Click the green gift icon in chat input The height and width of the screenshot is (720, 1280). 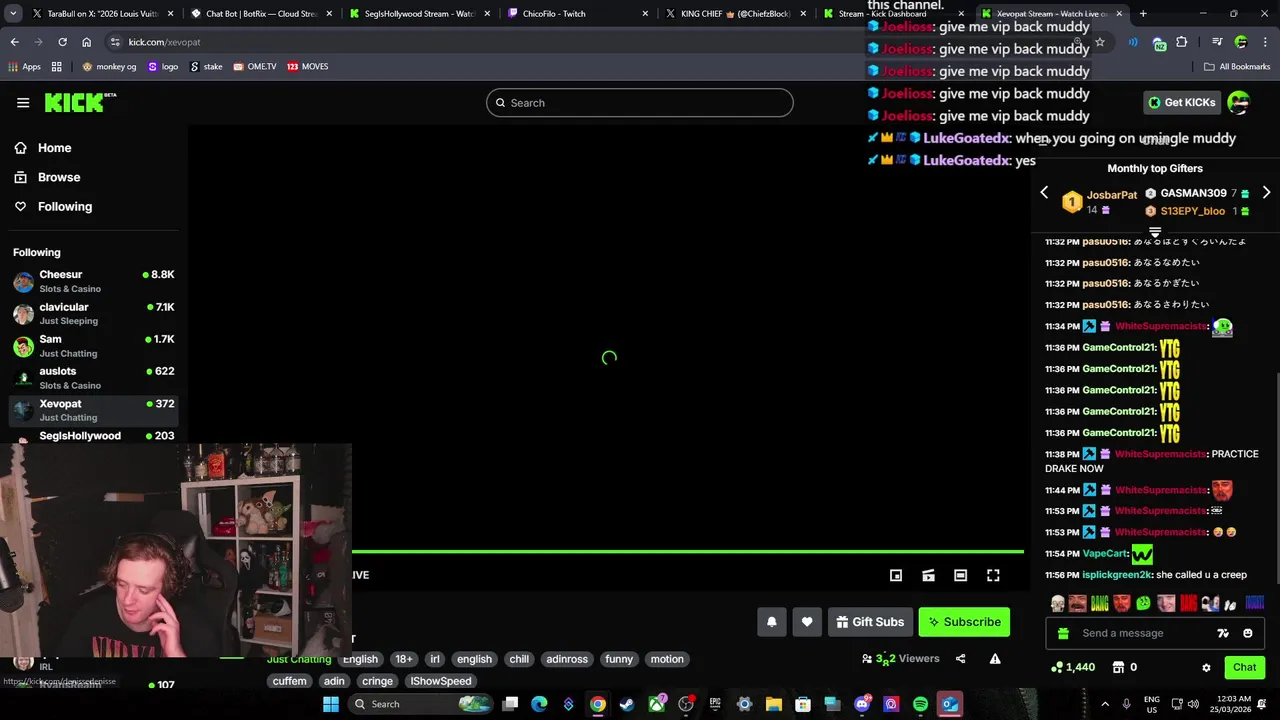[x=1063, y=633]
